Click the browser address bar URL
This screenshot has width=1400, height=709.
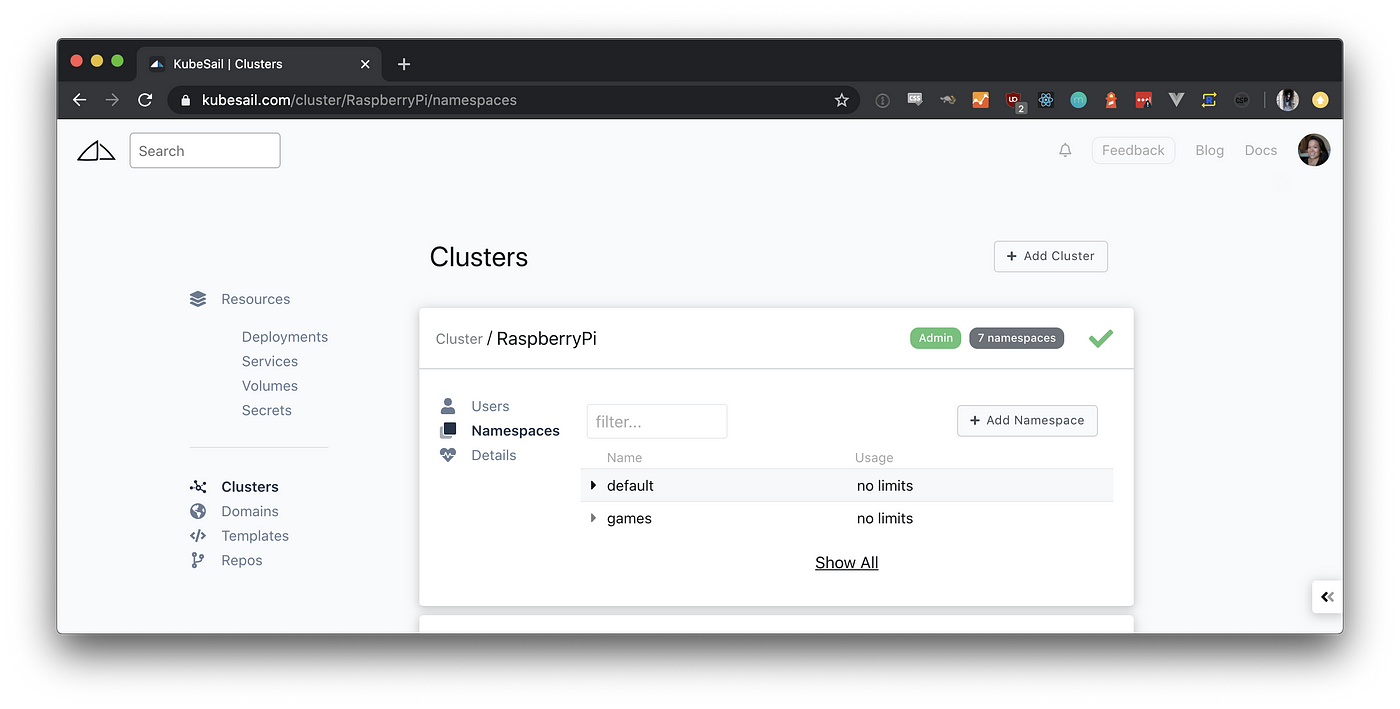coord(359,100)
